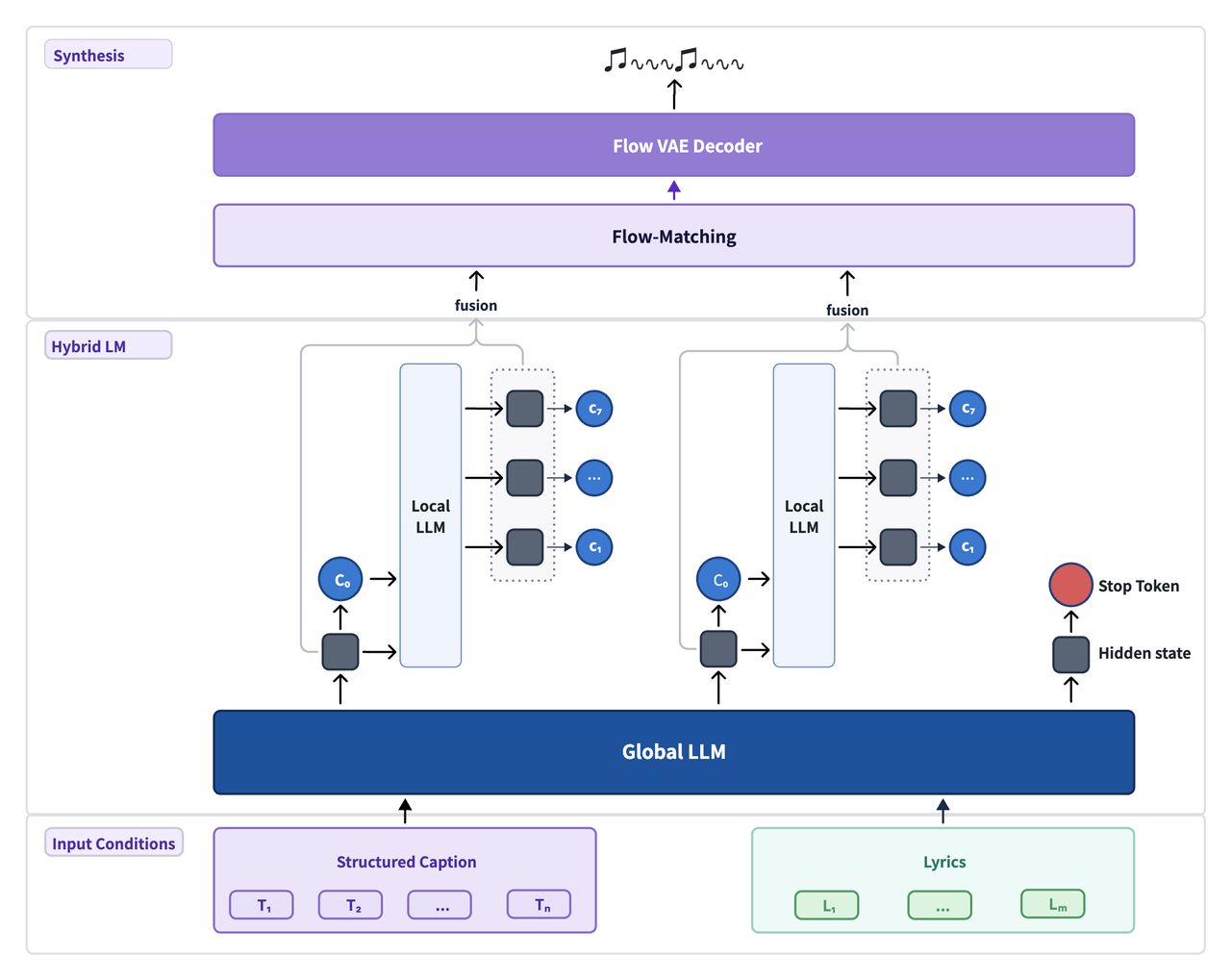
Task: Click the Global LLM block
Action: pos(673,752)
